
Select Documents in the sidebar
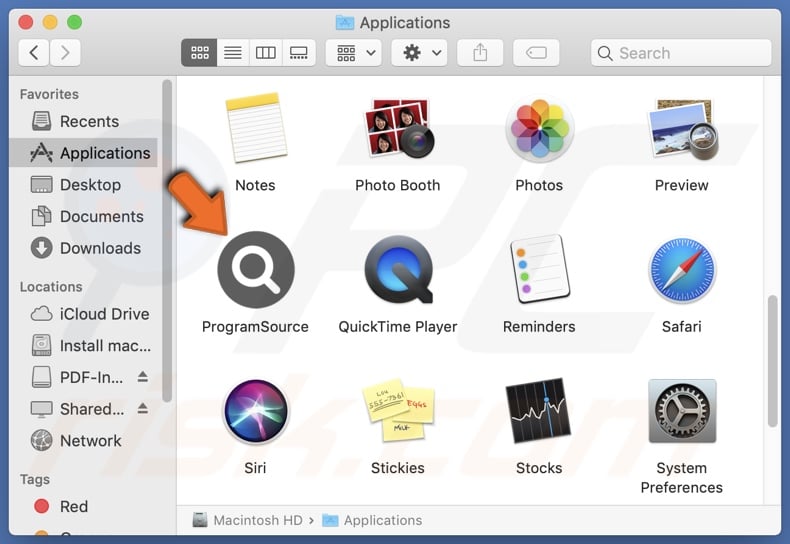click(x=83, y=217)
